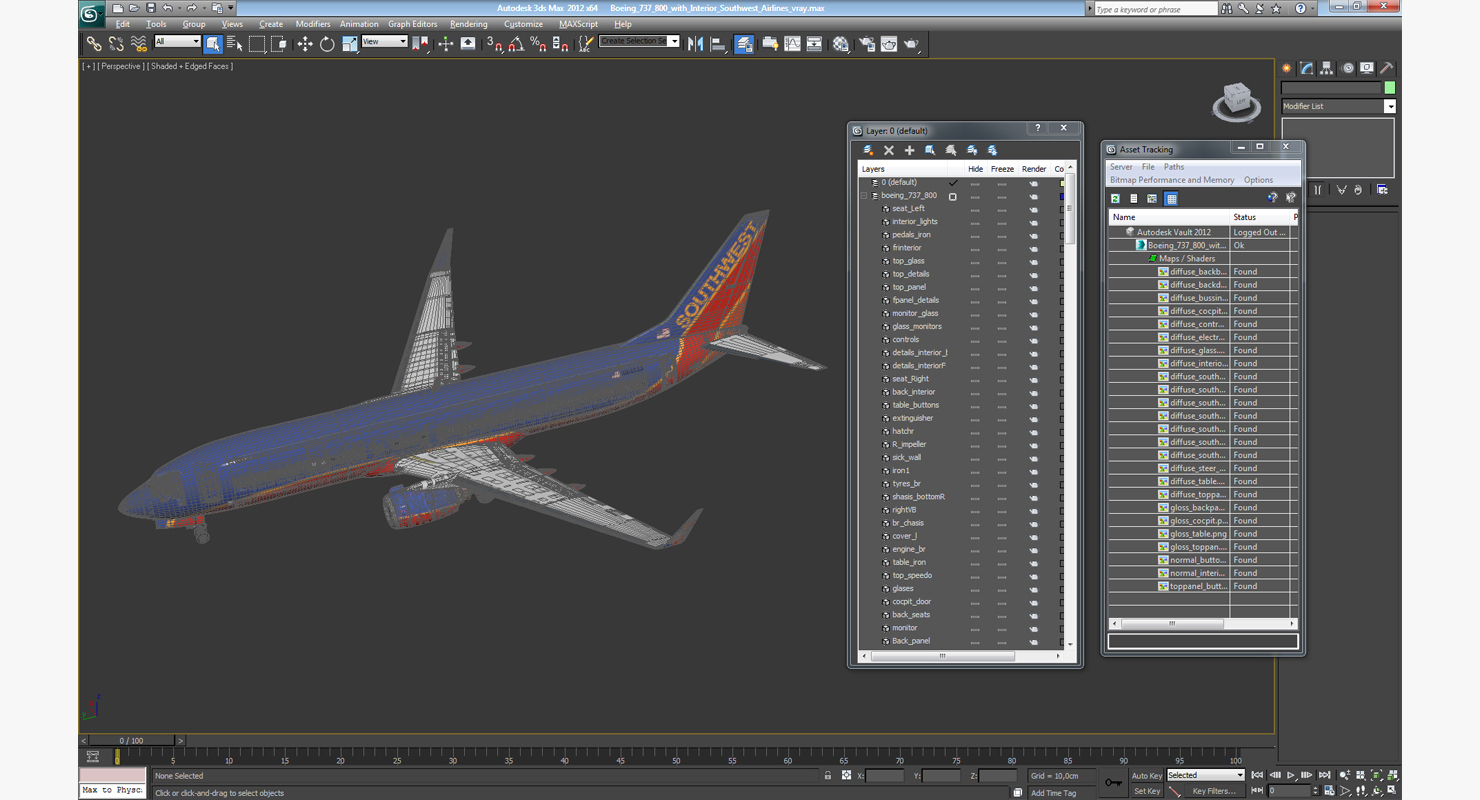
Task: Open the Hierarchy command panel tab
Action: (1327, 68)
